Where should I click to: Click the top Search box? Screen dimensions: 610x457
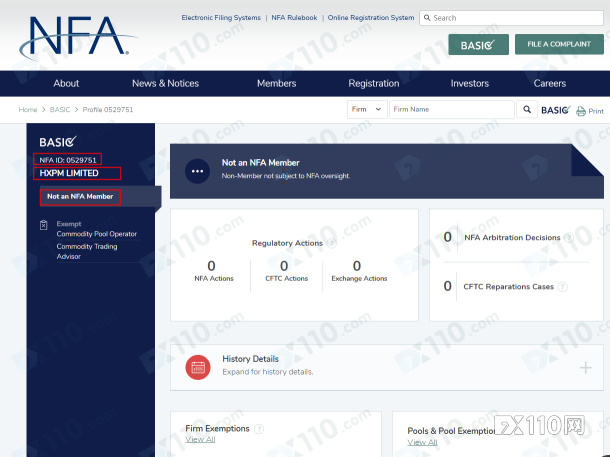coord(515,18)
